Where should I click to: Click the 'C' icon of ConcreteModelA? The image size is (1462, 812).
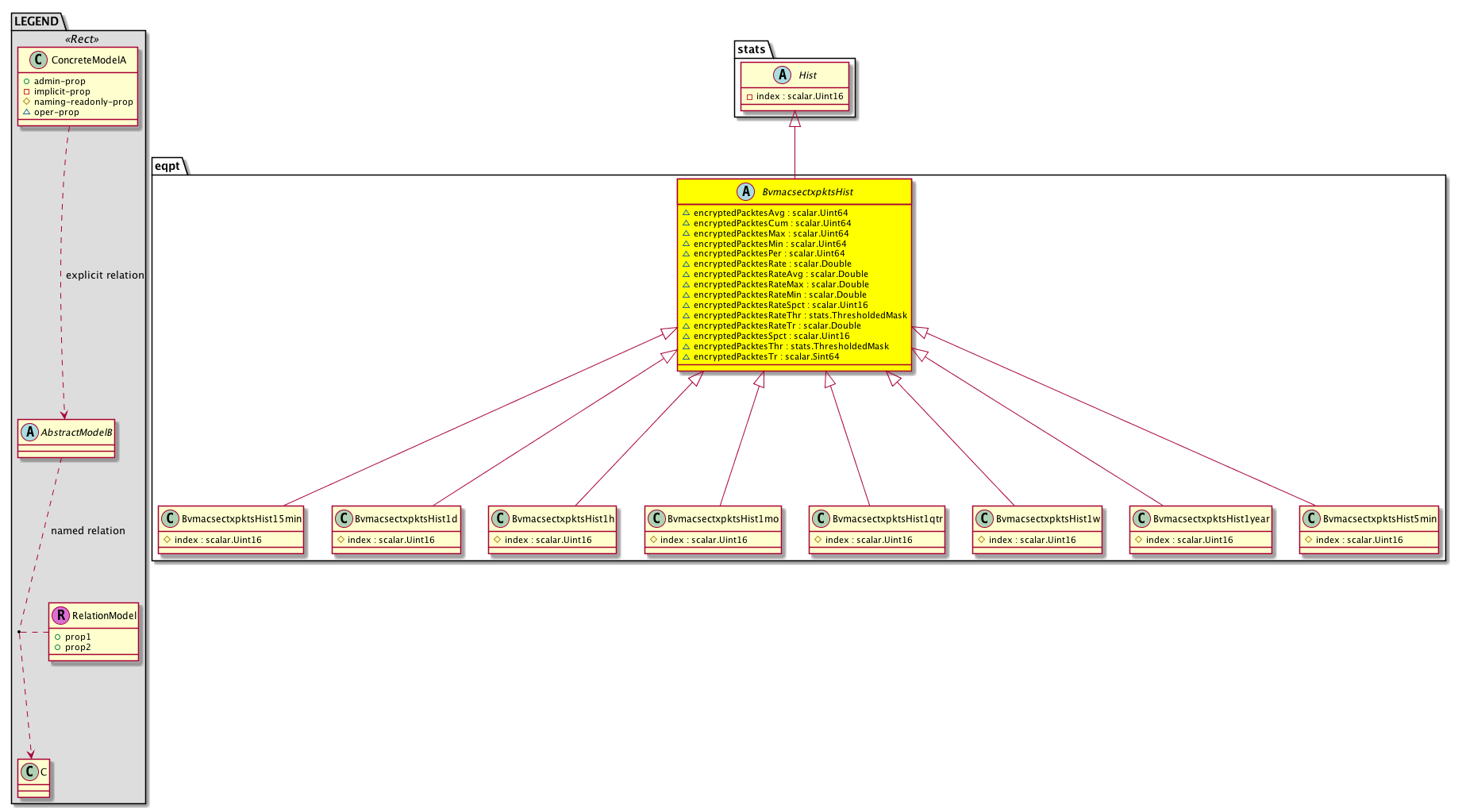[x=38, y=60]
